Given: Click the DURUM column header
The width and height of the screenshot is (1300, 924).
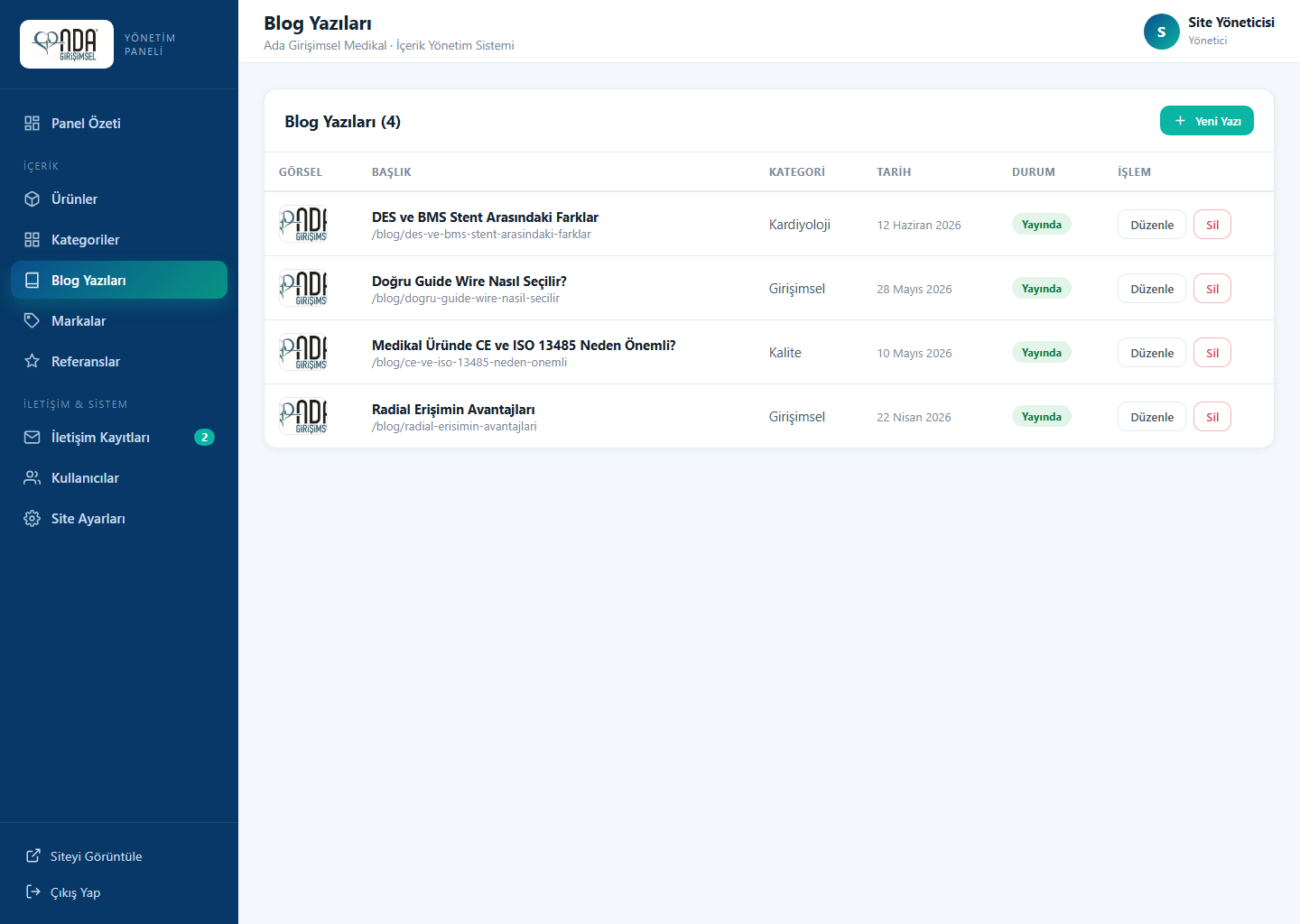Looking at the screenshot, I should [x=1034, y=172].
